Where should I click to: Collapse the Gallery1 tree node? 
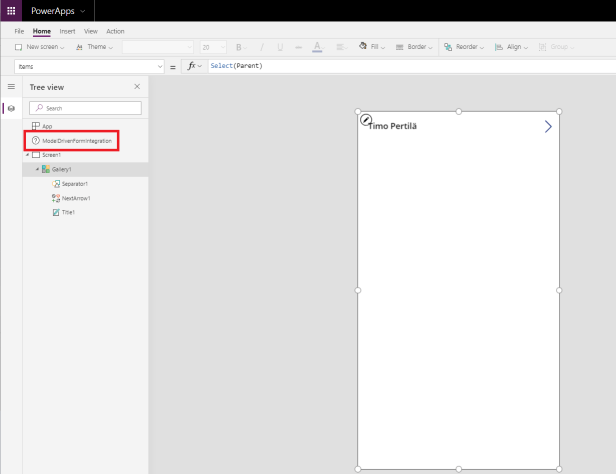(x=37, y=169)
